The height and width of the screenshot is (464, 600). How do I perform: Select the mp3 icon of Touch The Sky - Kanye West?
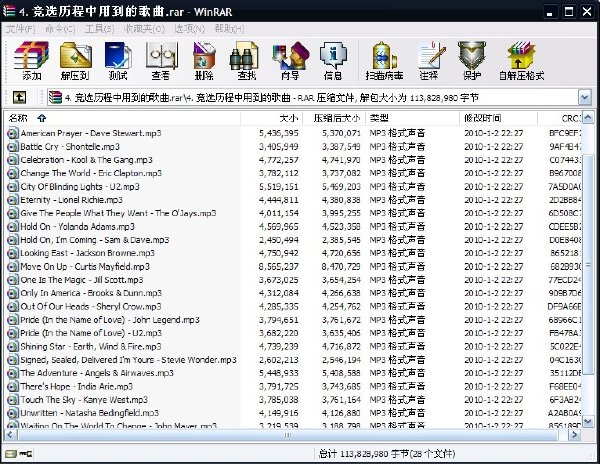(13, 400)
